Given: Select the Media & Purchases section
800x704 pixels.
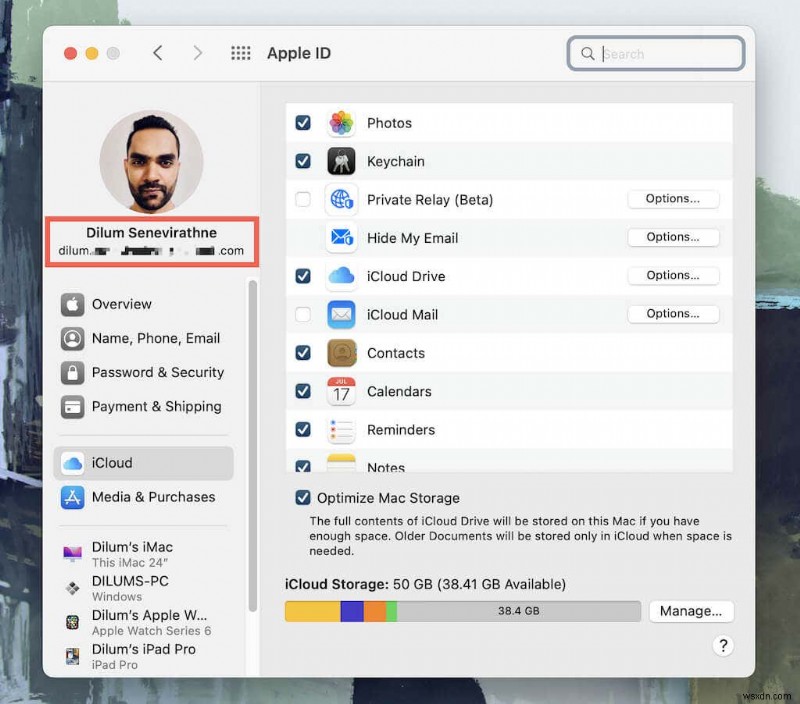Looking at the screenshot, I should [153, 497].
